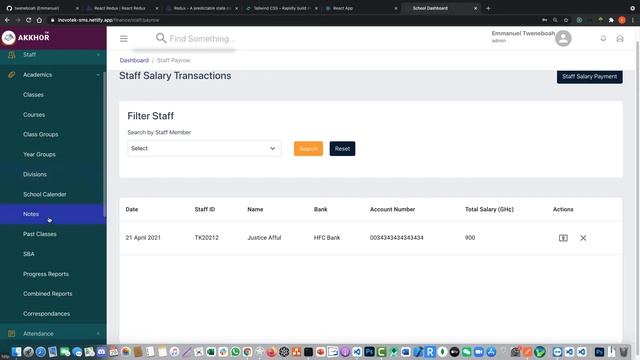Delete the Justice Afful salary transaction
This screenshot has height=360, width=640.
tap(583, 238)
